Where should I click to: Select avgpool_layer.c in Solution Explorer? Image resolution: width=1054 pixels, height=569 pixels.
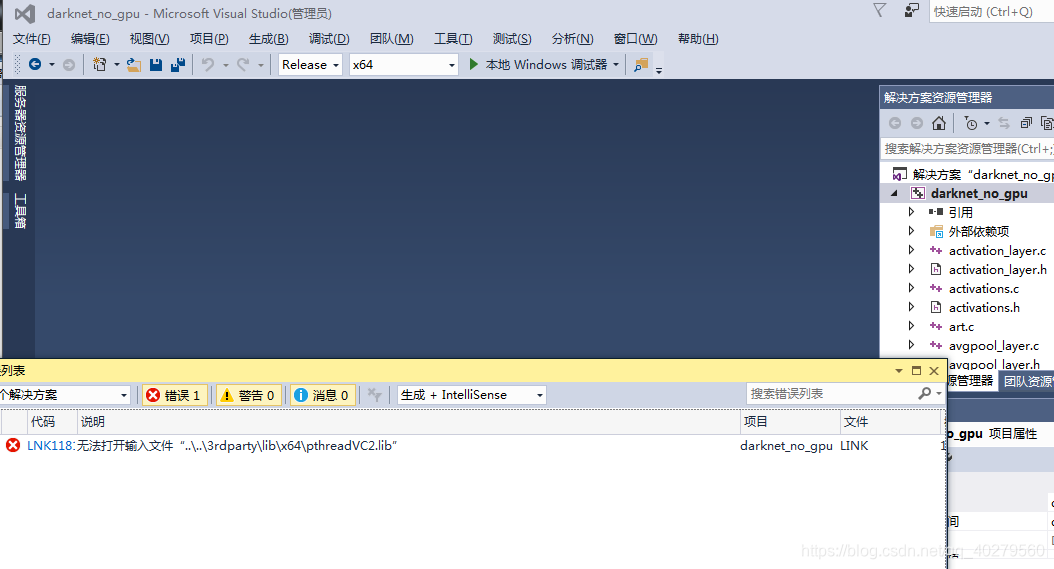click(x=994, y=346)
